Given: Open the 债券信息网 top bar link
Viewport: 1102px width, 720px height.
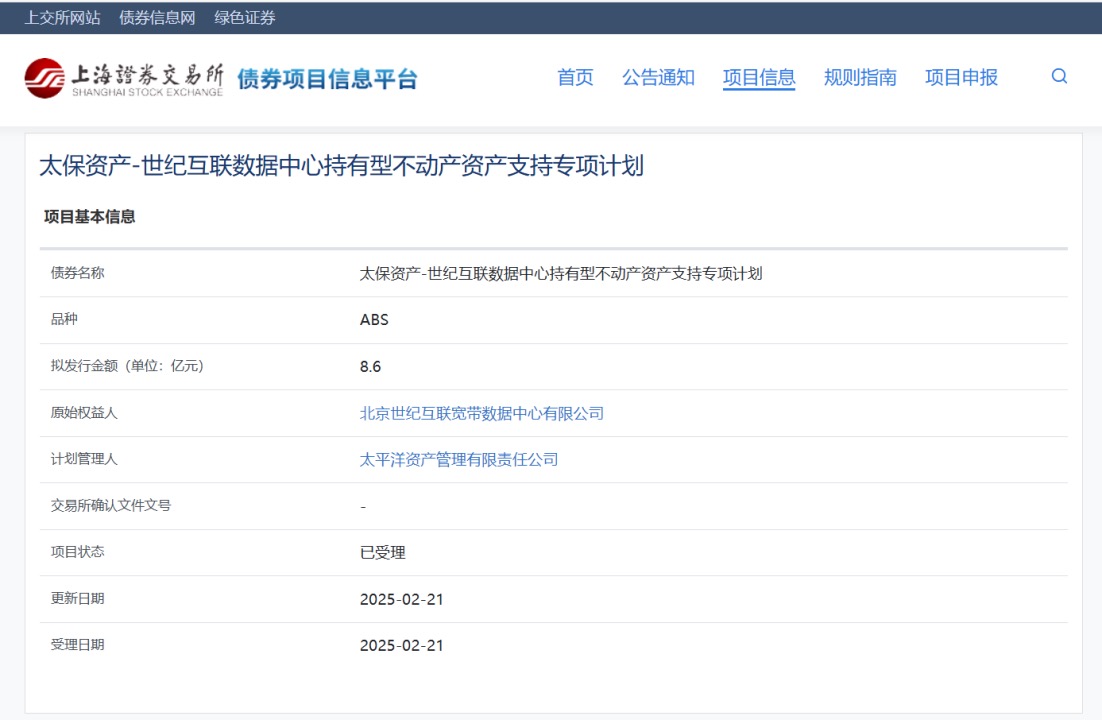Looking at the screenshot, I should 157,17.
